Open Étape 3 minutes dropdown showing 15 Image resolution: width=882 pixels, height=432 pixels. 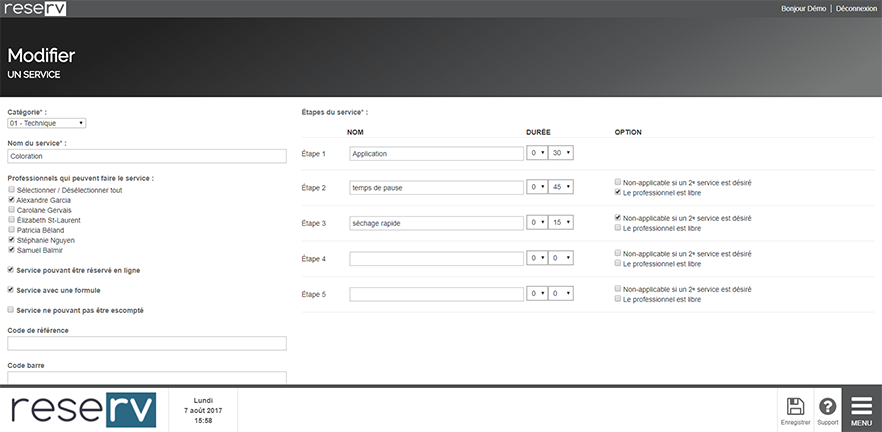click(x=561, y=223)
